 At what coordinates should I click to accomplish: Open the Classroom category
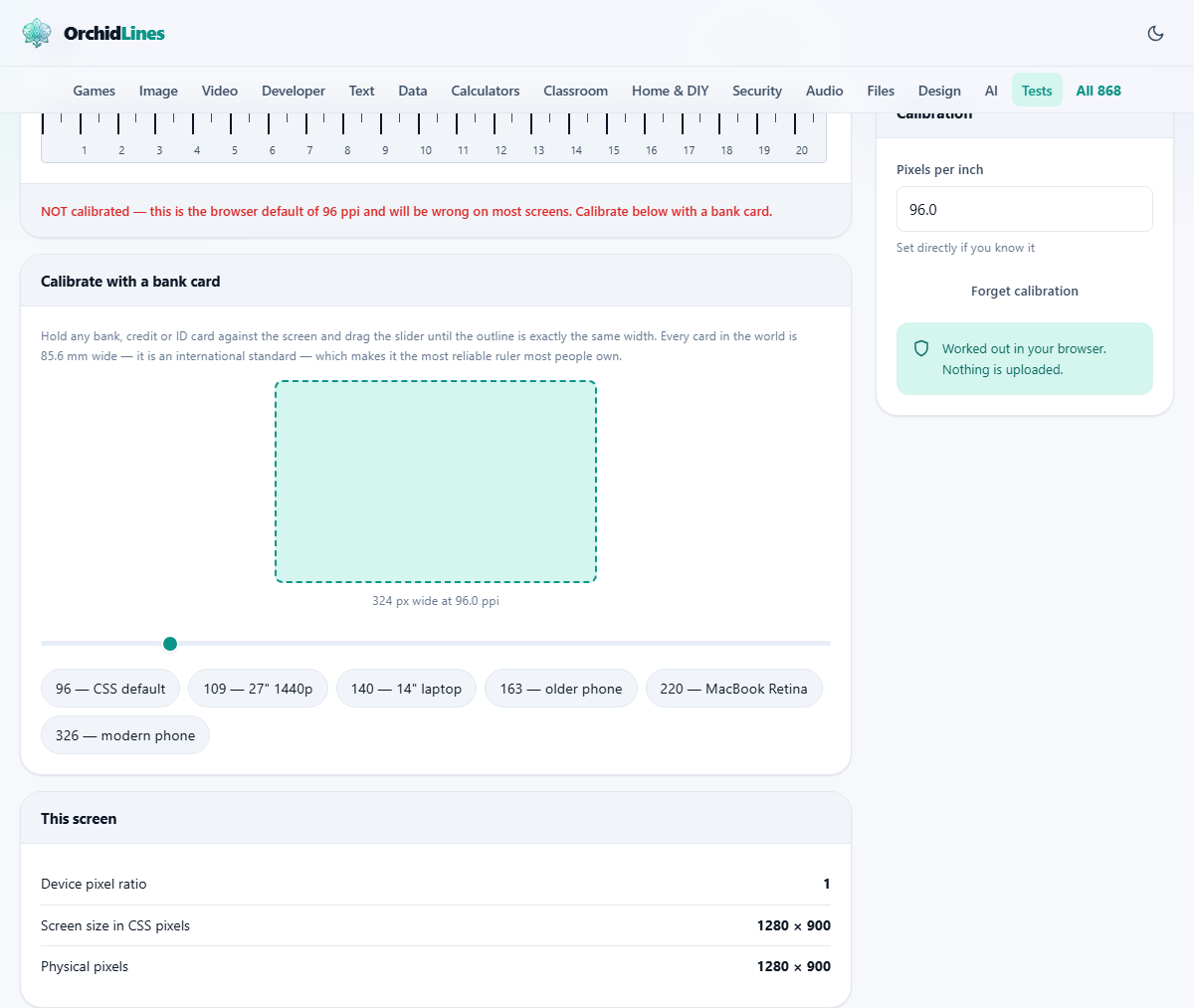(x=576, y=91)
